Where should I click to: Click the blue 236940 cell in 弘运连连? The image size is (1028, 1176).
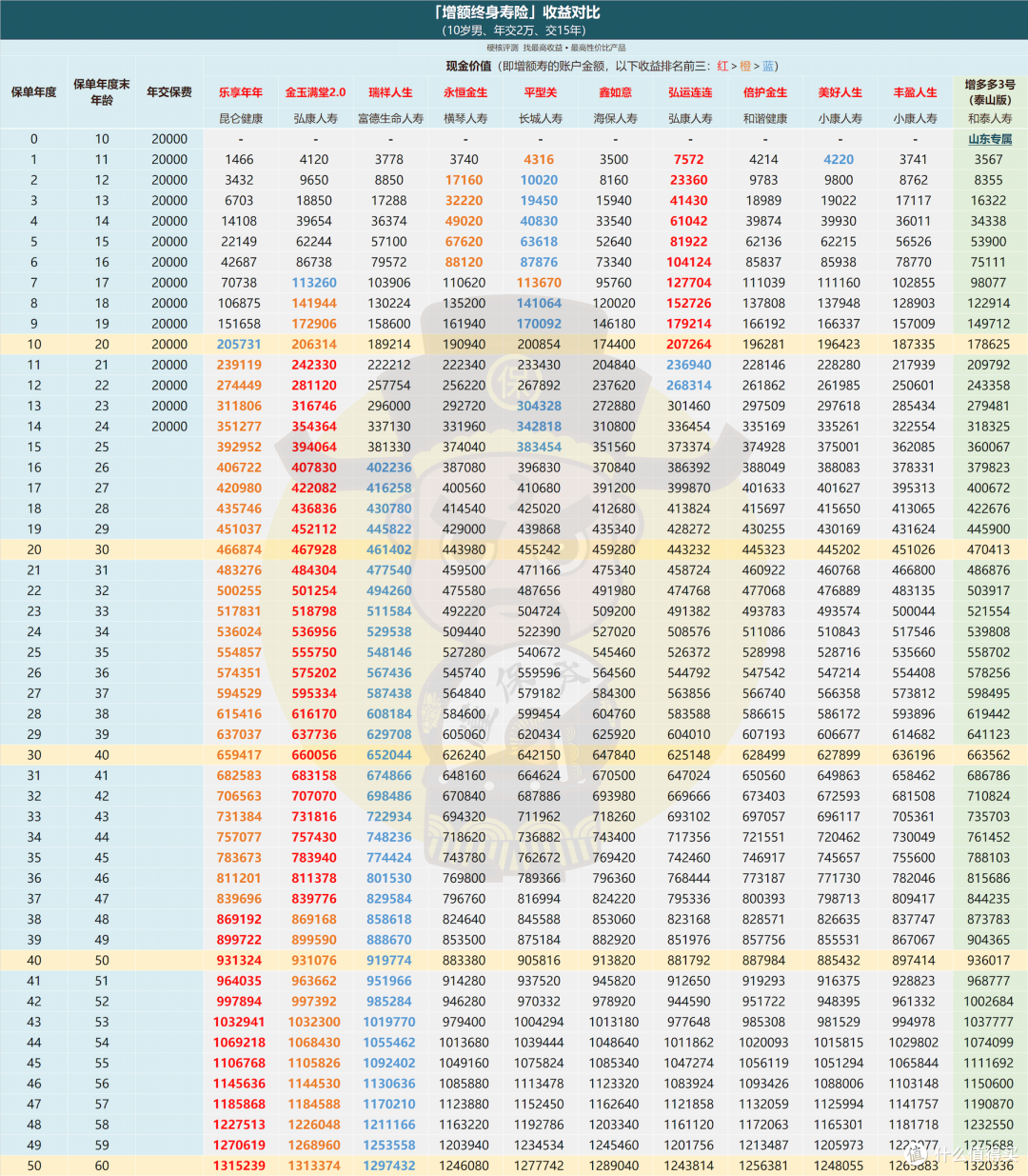(689, 365)
